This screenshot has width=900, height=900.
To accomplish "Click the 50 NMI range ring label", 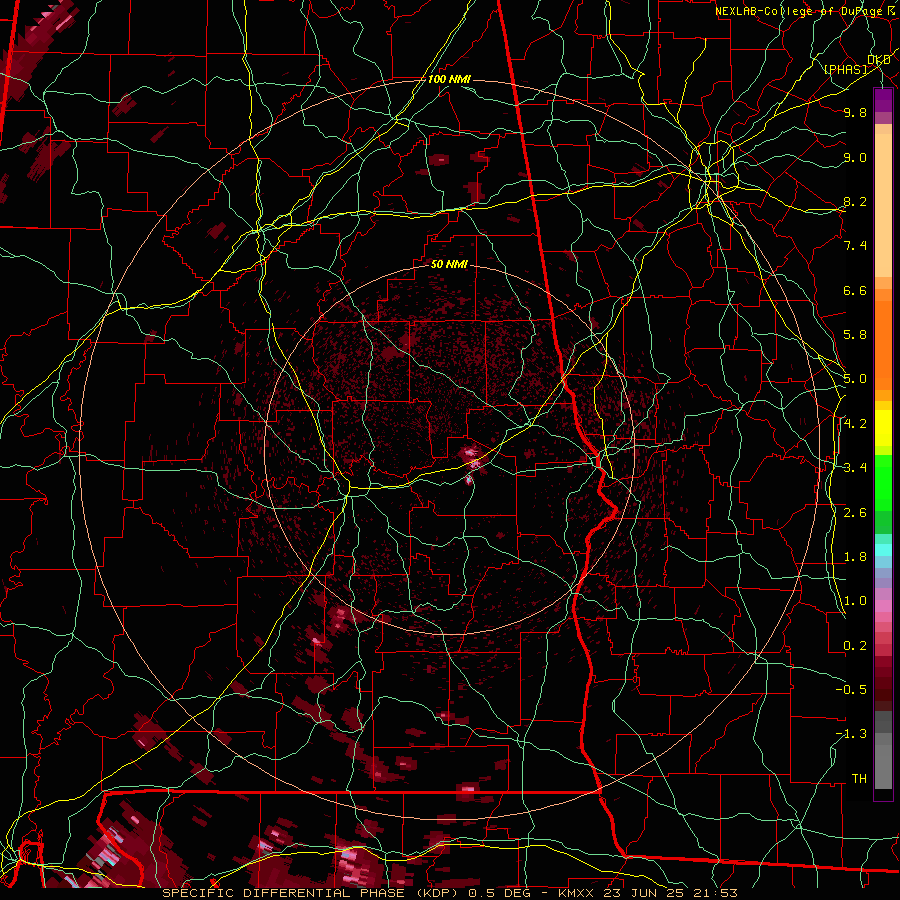I will [x=449, y=265].
